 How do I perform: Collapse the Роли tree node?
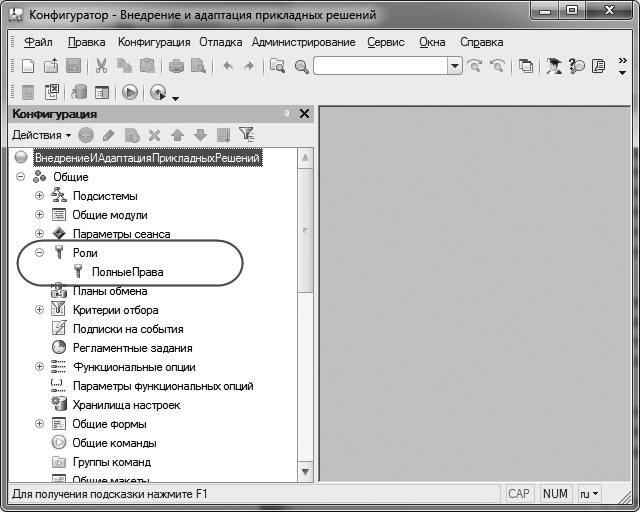[40, 253]
